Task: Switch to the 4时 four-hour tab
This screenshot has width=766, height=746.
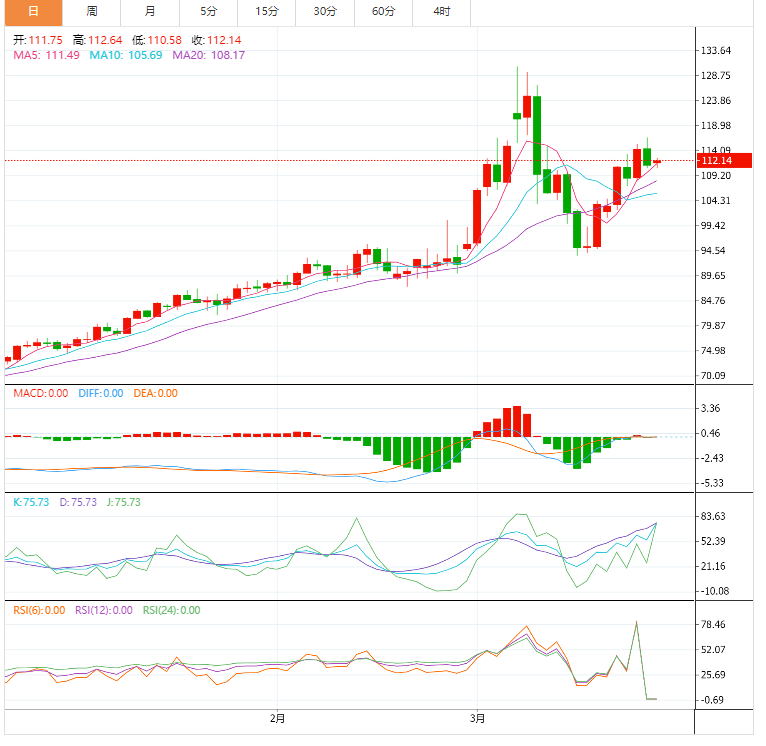Action: [x=442, y=12]
